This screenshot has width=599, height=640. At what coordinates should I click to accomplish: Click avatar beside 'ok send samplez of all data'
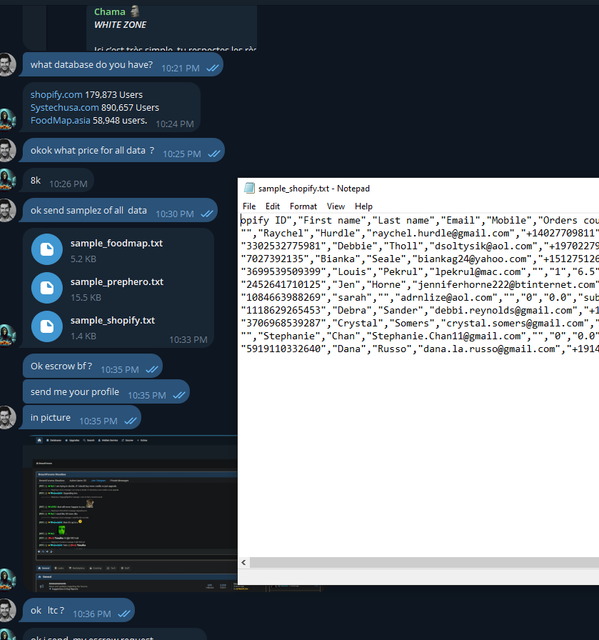7,210
